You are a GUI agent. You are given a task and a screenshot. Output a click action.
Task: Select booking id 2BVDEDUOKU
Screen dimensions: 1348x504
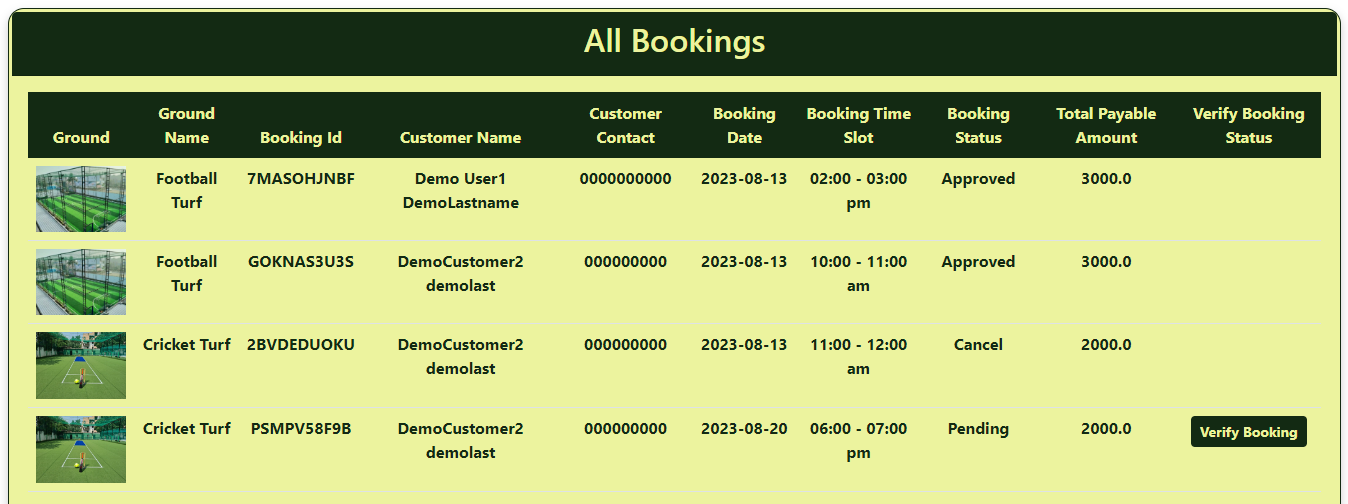(x=301, y=345)
